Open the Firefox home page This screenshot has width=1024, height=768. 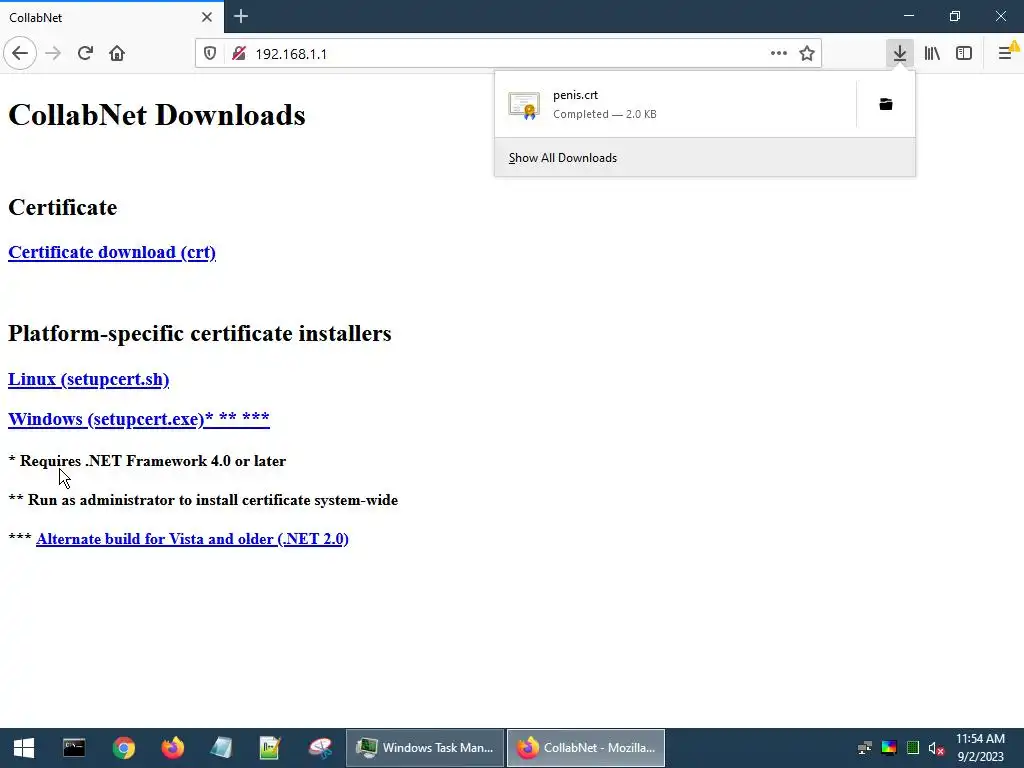[x=117, y=54]
